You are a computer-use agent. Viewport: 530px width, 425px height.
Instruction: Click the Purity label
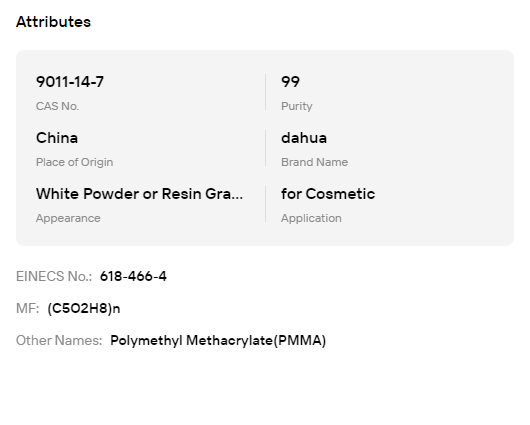(296, 106)
